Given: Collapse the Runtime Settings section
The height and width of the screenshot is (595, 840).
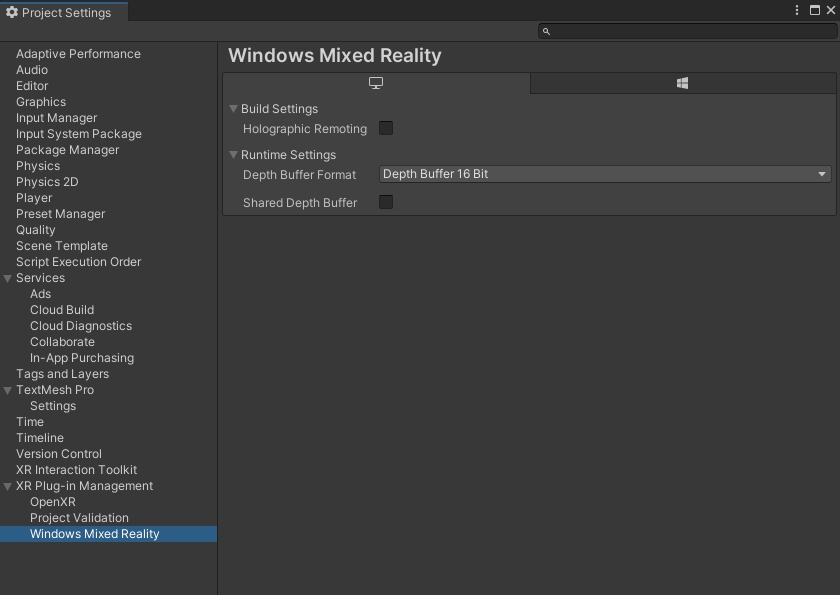Looking at the screenshot, I should (233, 155).
